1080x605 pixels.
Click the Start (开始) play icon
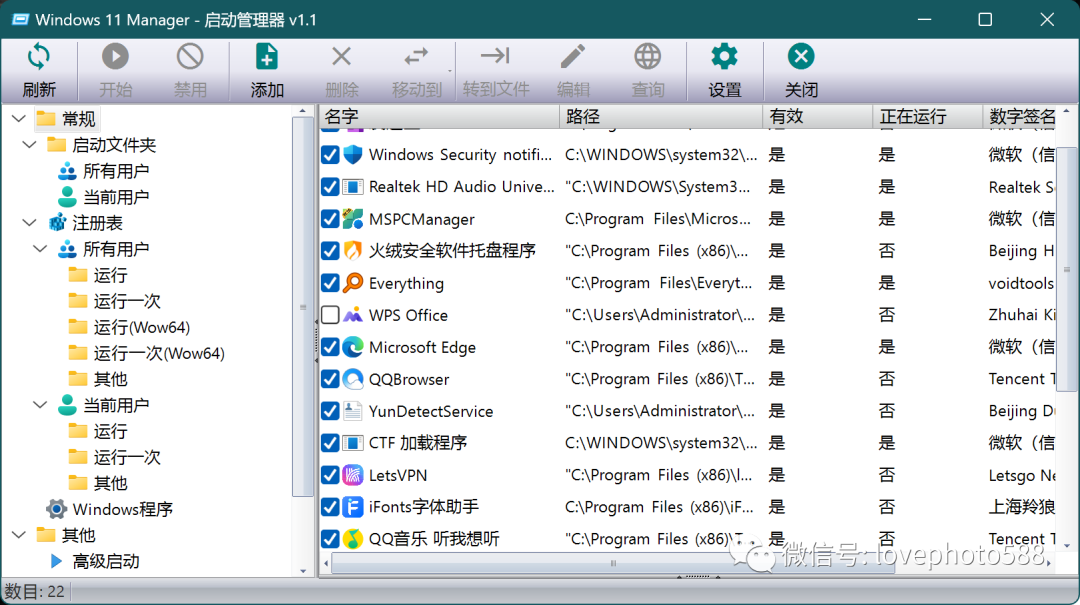(115, 57)
